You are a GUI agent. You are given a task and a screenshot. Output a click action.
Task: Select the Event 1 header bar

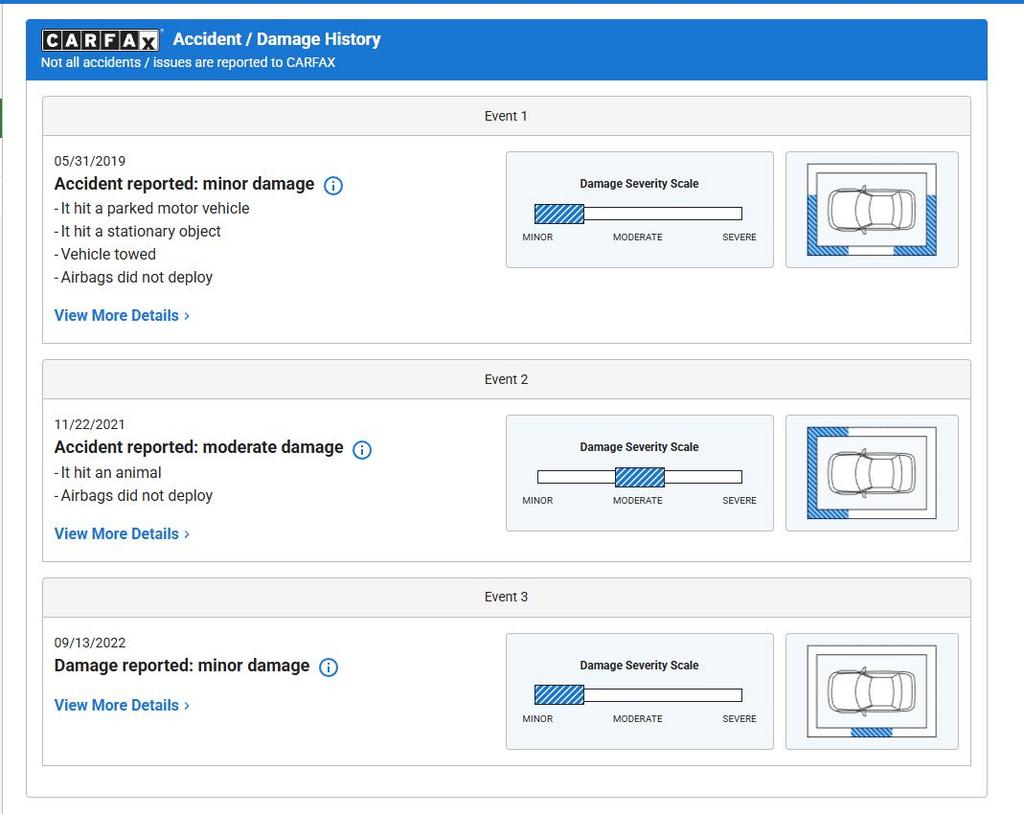(506, 116)
